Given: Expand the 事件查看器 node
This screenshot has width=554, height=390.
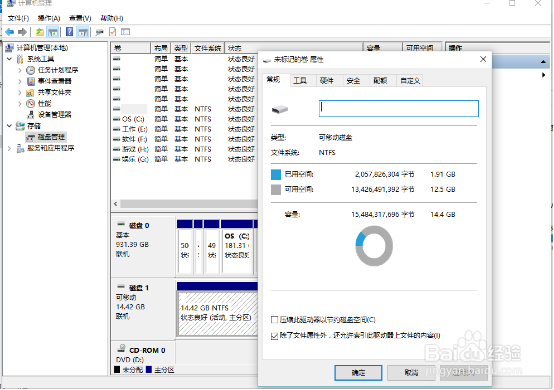Looking at the screenshot, I should pyautogui.click(x=20, y=81).
